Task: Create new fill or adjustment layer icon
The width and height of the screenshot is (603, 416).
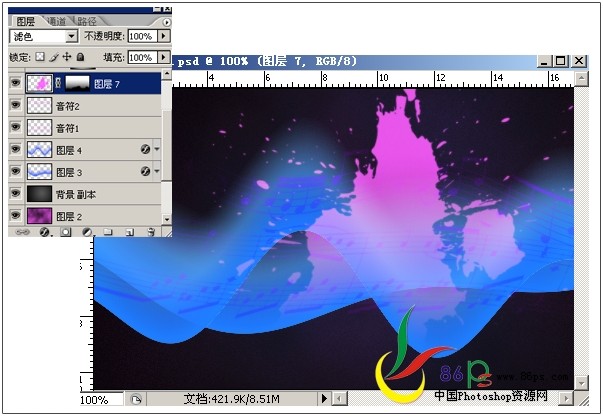Action: pyautogui.click(x=87, y=232)
